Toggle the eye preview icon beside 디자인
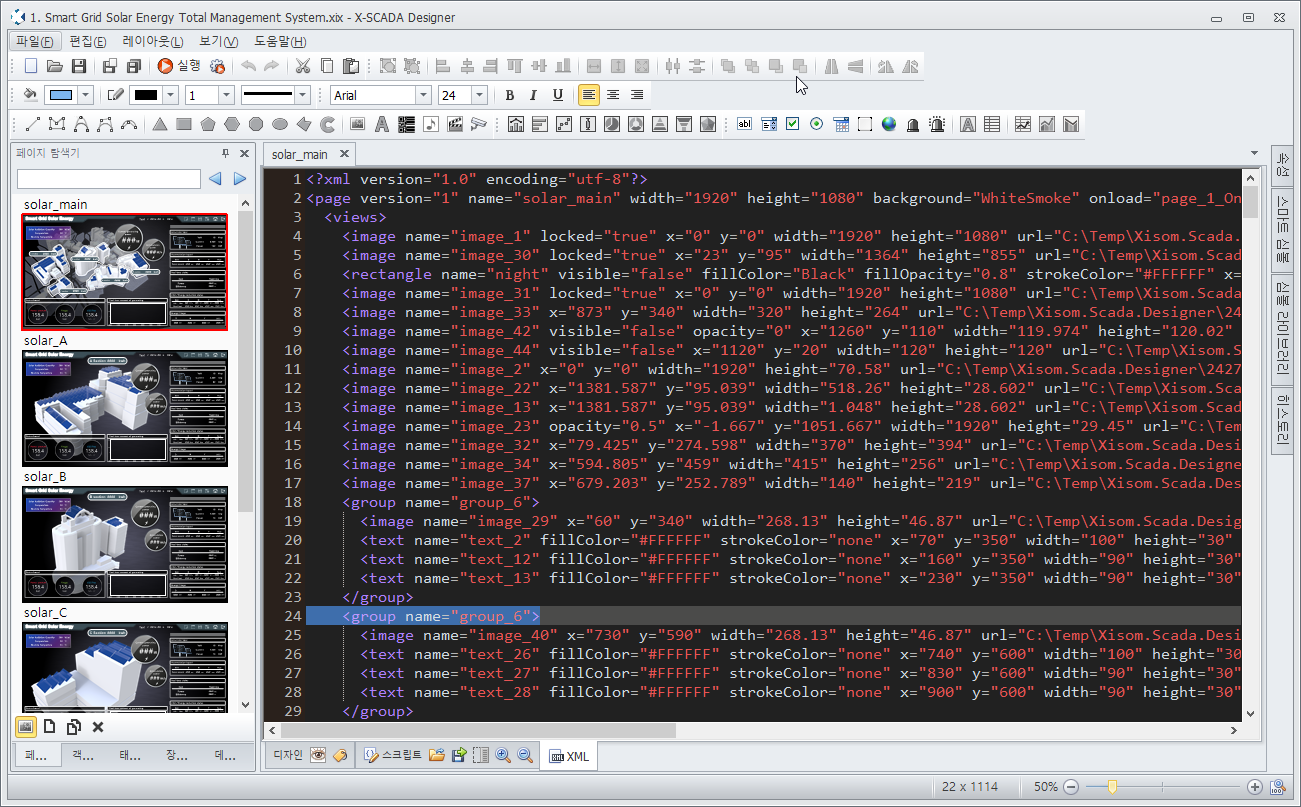This screenshot has width=1301, height=807. pos(318,756)
